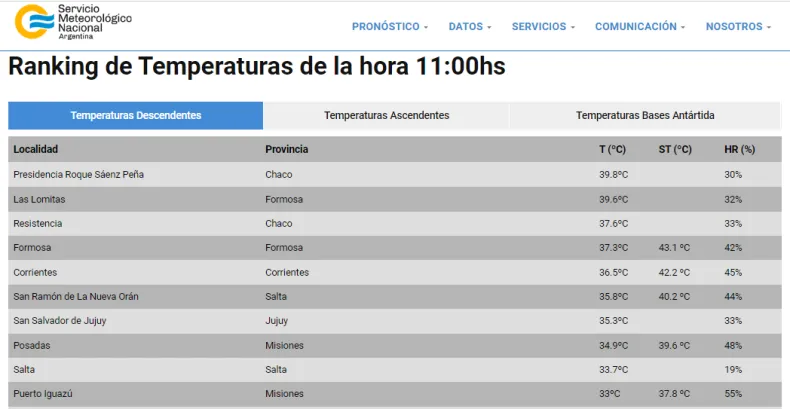The height and width of the screenshot is (409, 790).
Task: Click the Servicio Meteorológico Nacional logo
Action: [73, 21]
